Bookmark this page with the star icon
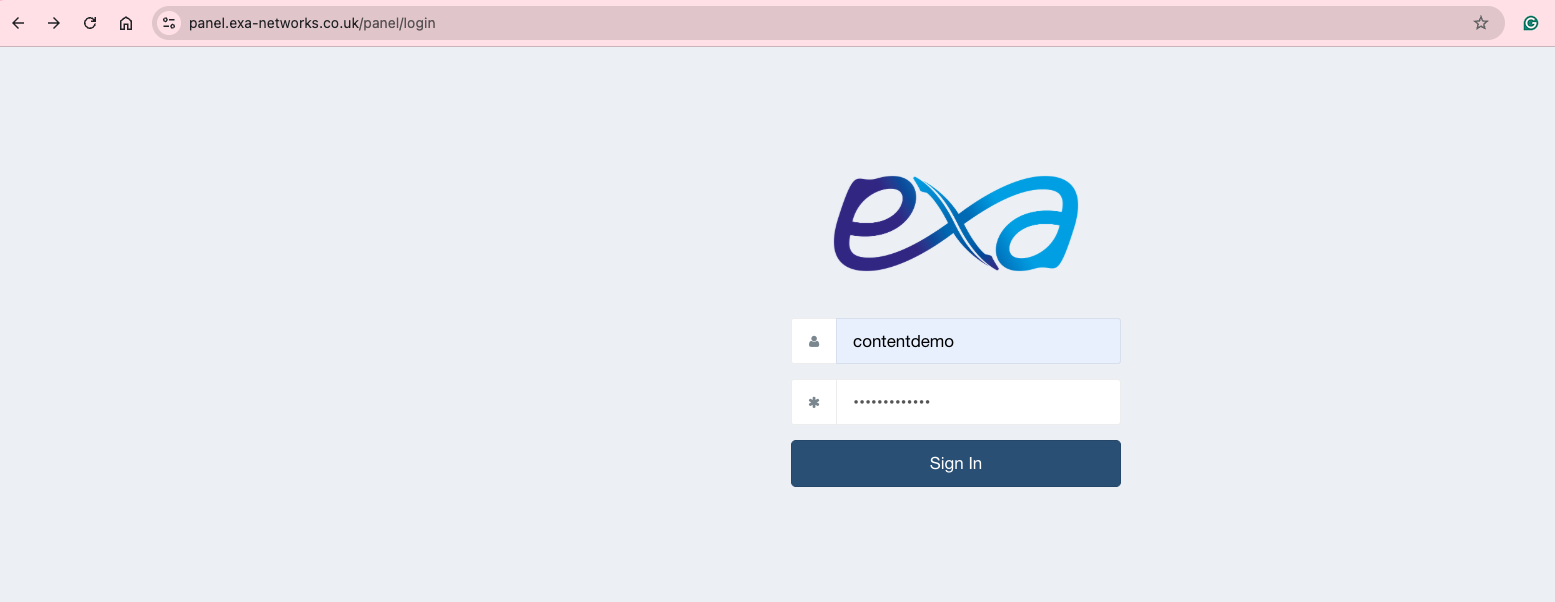The height and width of the screenshot is (602, 1555). pos(1481,23)
